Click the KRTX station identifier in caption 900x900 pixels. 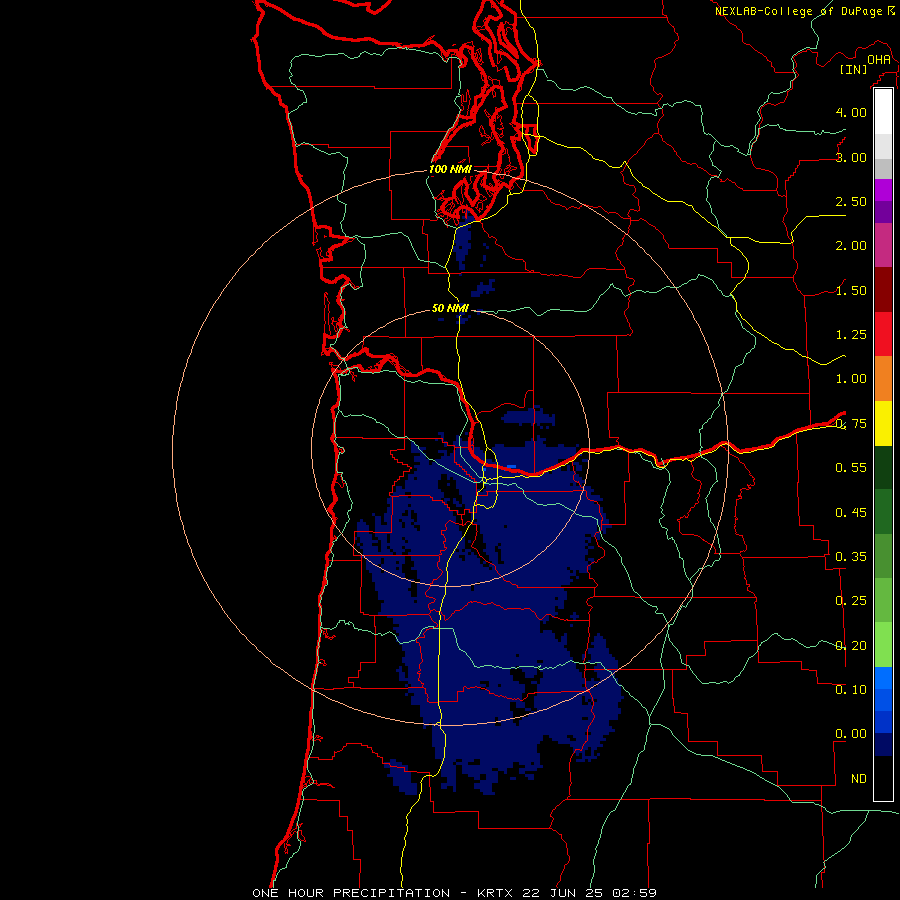494,893
